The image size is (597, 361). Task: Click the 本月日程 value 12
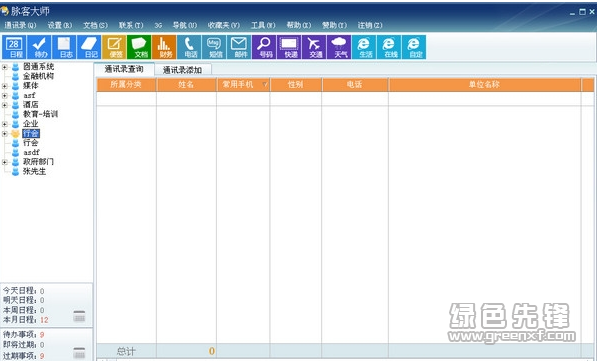[x=44, y=320]
